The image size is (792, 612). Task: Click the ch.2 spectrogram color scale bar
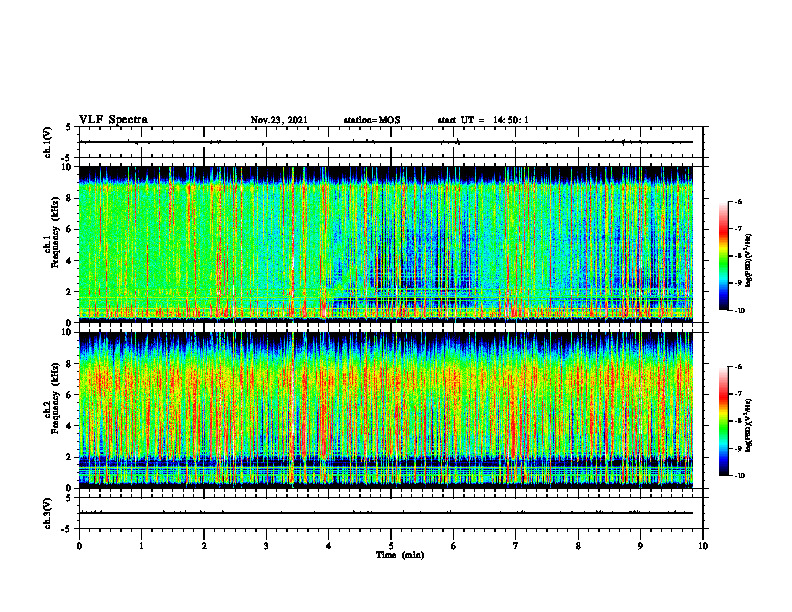point(723,421)
